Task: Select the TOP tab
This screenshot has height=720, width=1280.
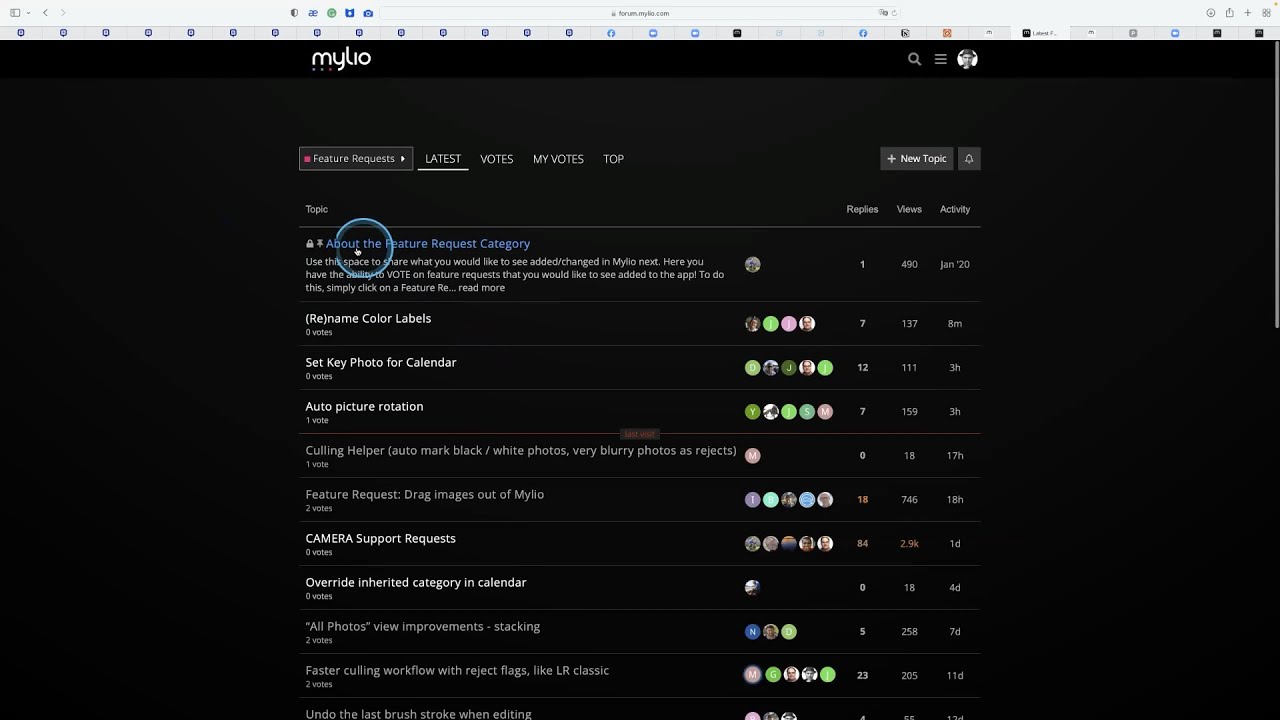Action: tap(613, 159)
